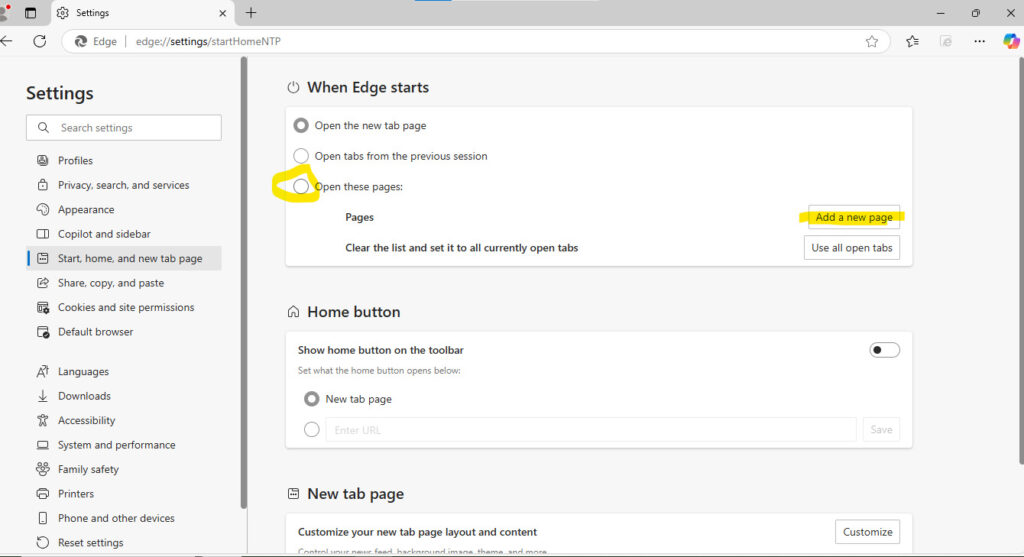Click the Accessibility sidebar icon
Screen dimensions: 1024x557
(x=42, y=420)
